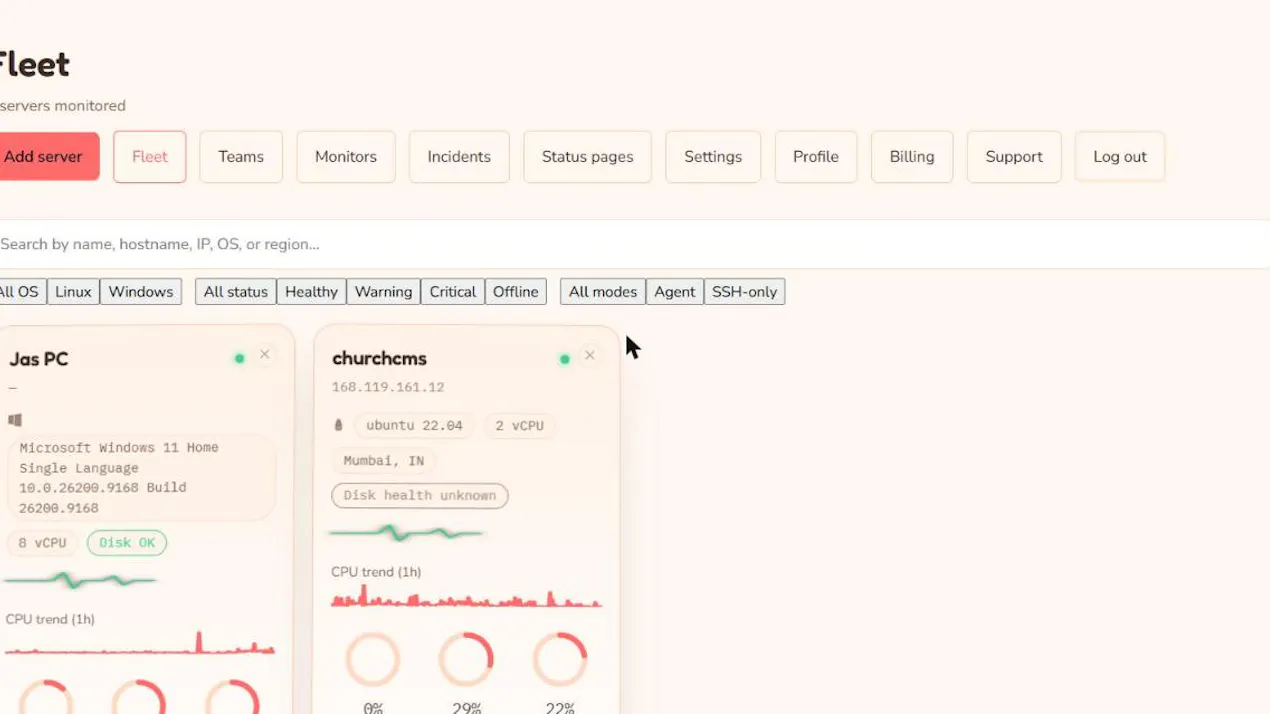This screenshot has width=1270, height=714.
Task: Go to Profile
Action: 816,156
